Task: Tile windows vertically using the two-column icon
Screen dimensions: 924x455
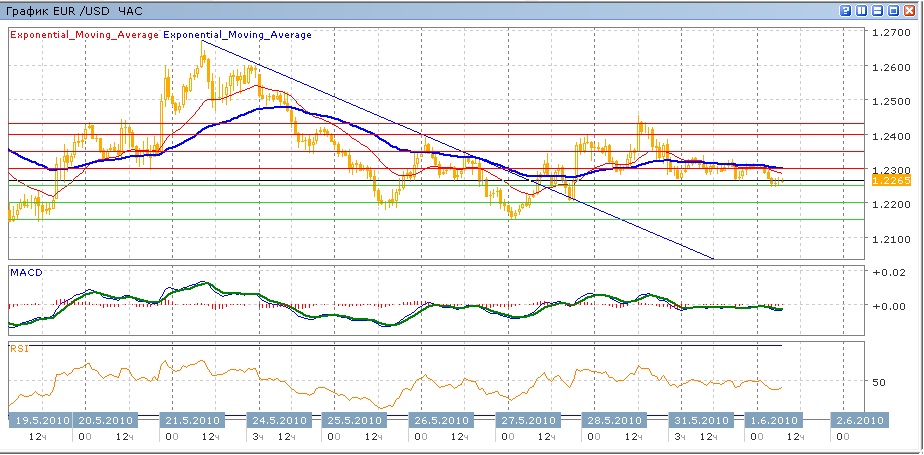Action: click(862, 10)
